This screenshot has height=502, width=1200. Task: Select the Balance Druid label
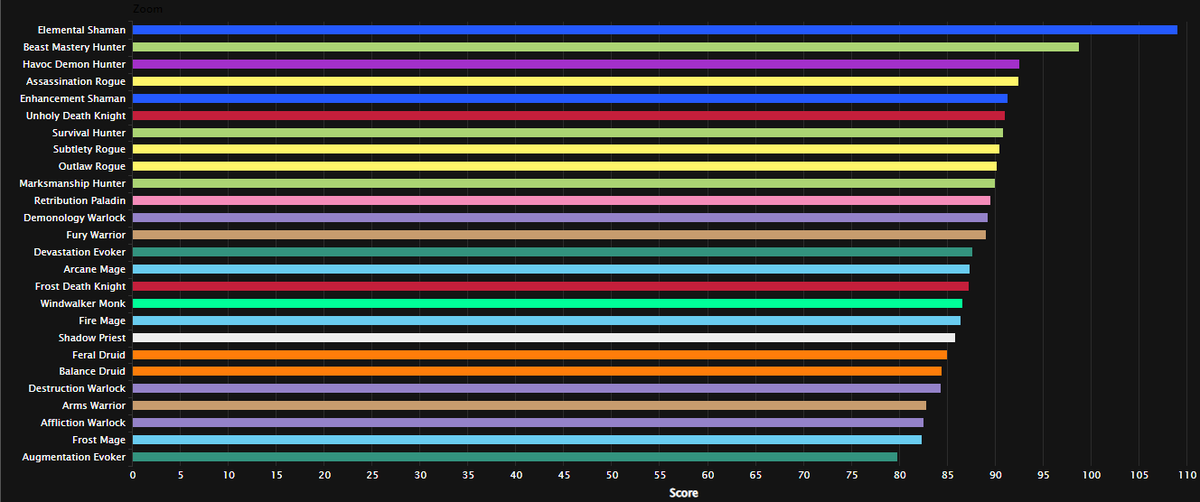pos(93,372)
